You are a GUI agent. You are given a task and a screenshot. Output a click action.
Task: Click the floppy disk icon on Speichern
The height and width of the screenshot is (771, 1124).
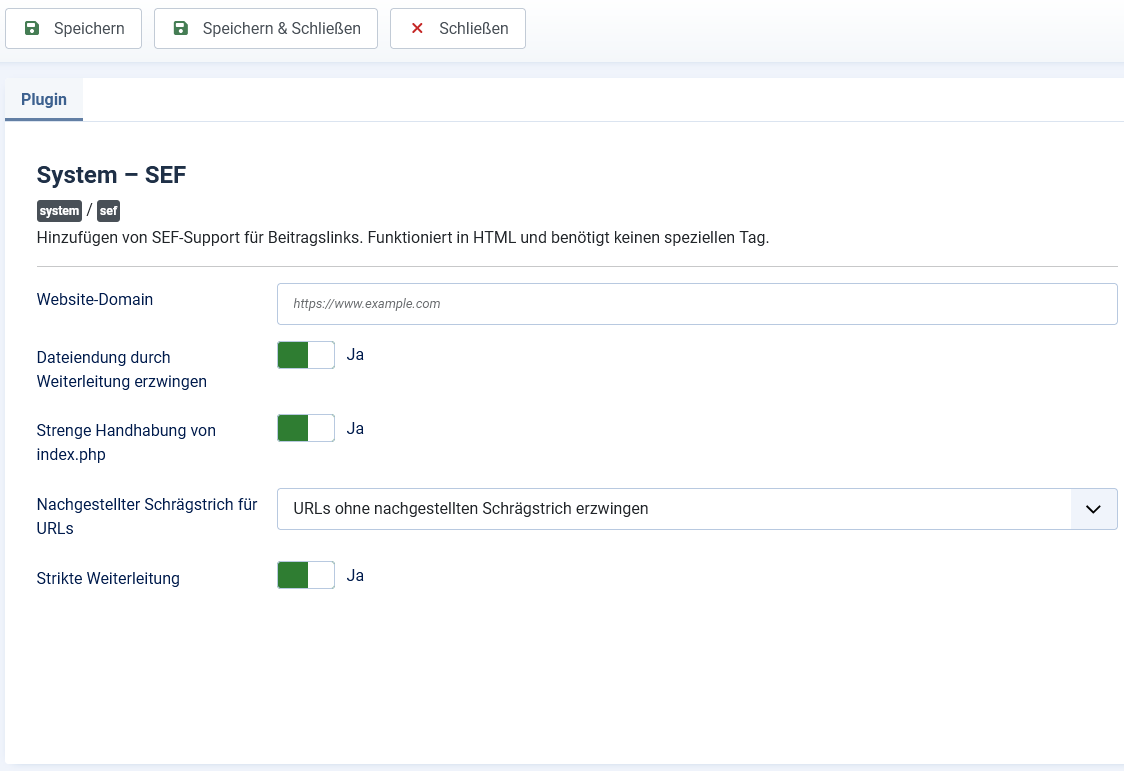(32, 29)
